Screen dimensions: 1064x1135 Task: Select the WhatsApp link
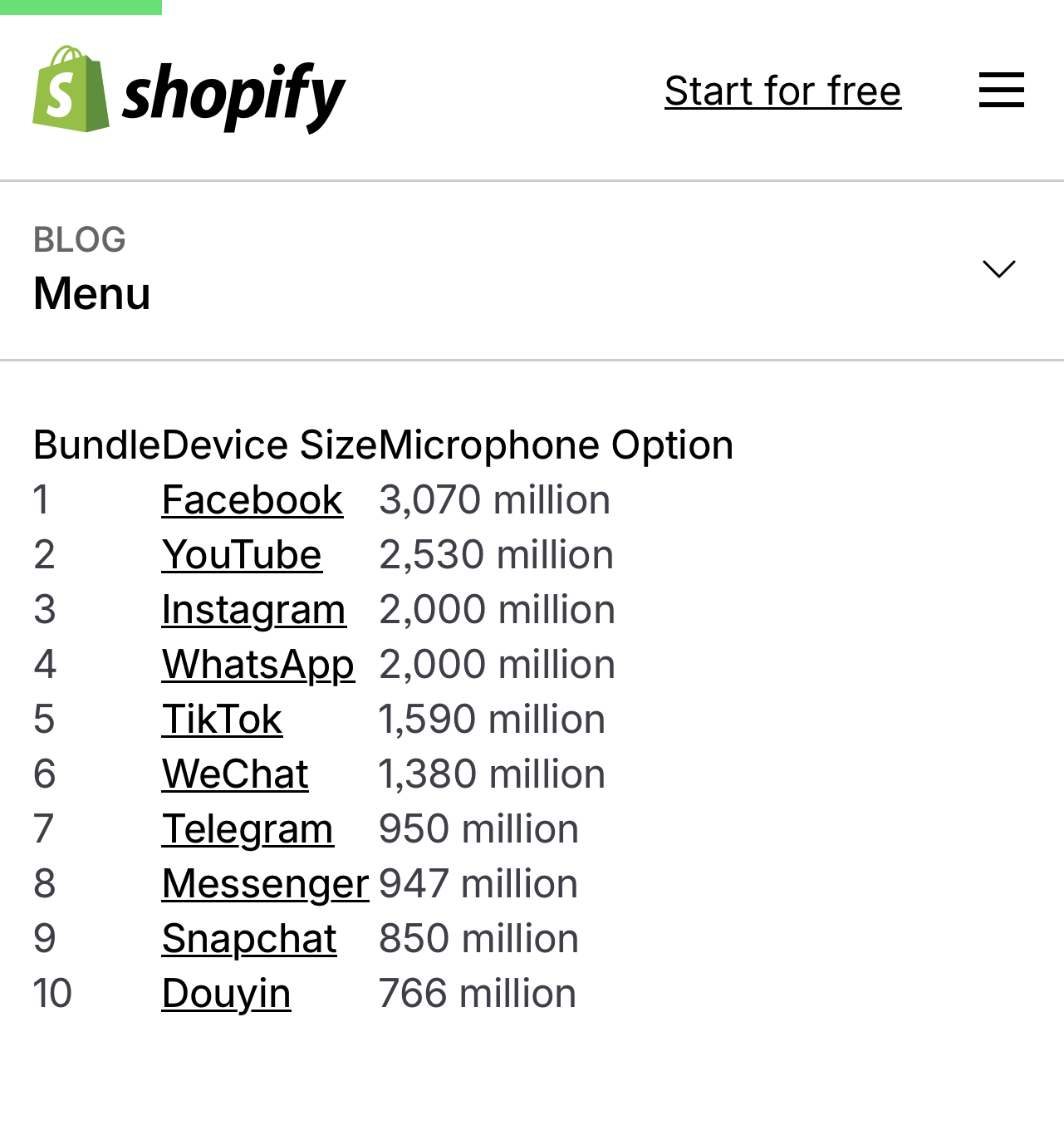coord(258,665)
